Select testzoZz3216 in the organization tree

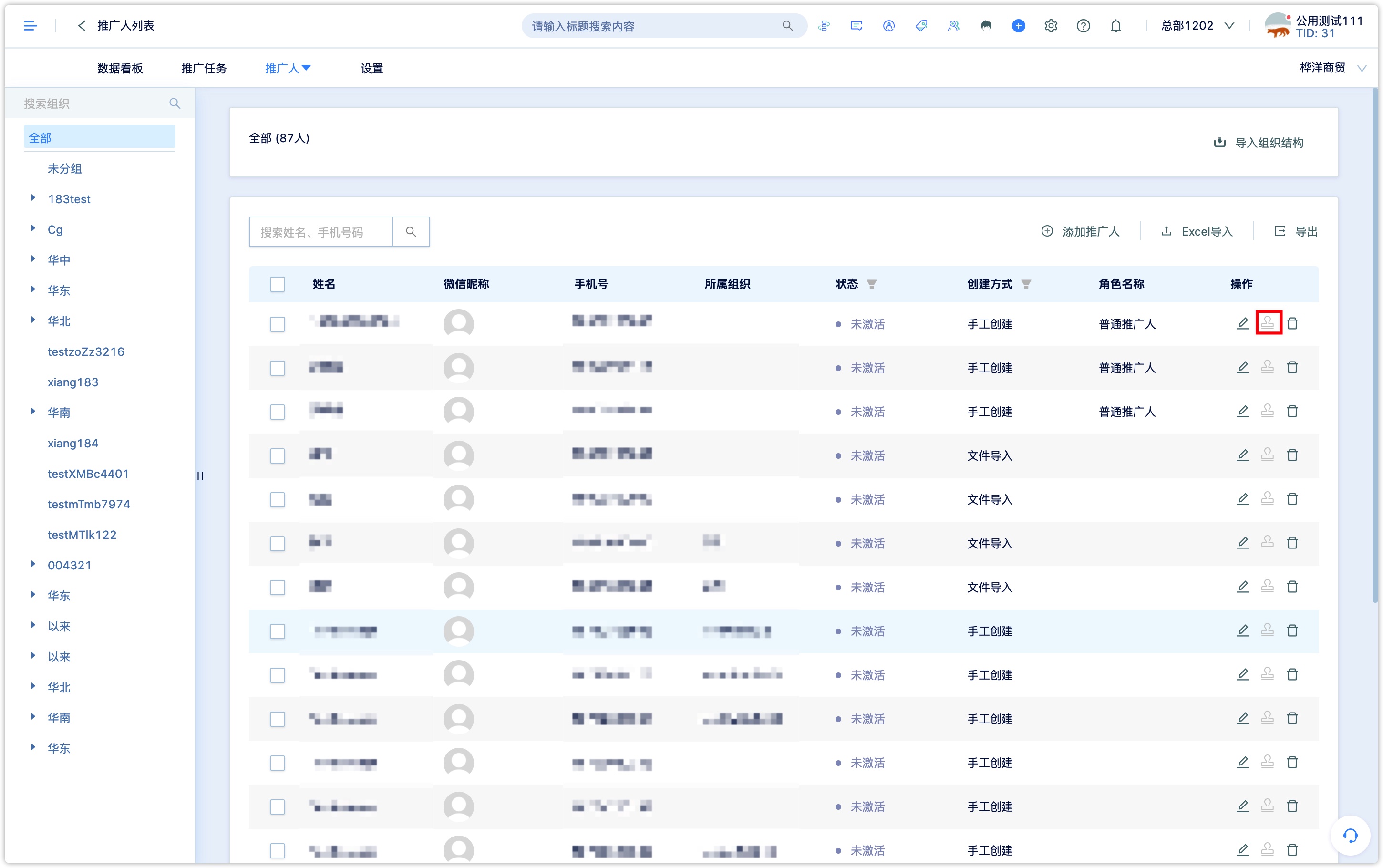click(x=86, y=352)
